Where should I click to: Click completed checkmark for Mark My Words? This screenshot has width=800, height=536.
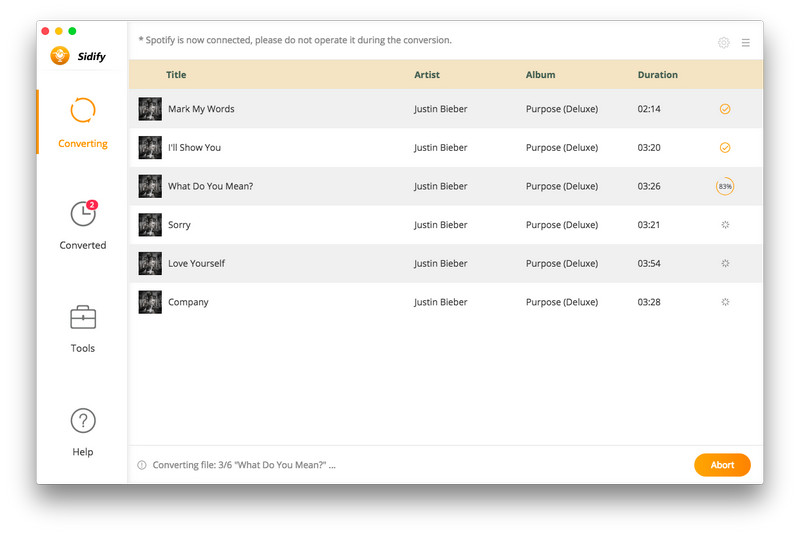click(724, 109)
